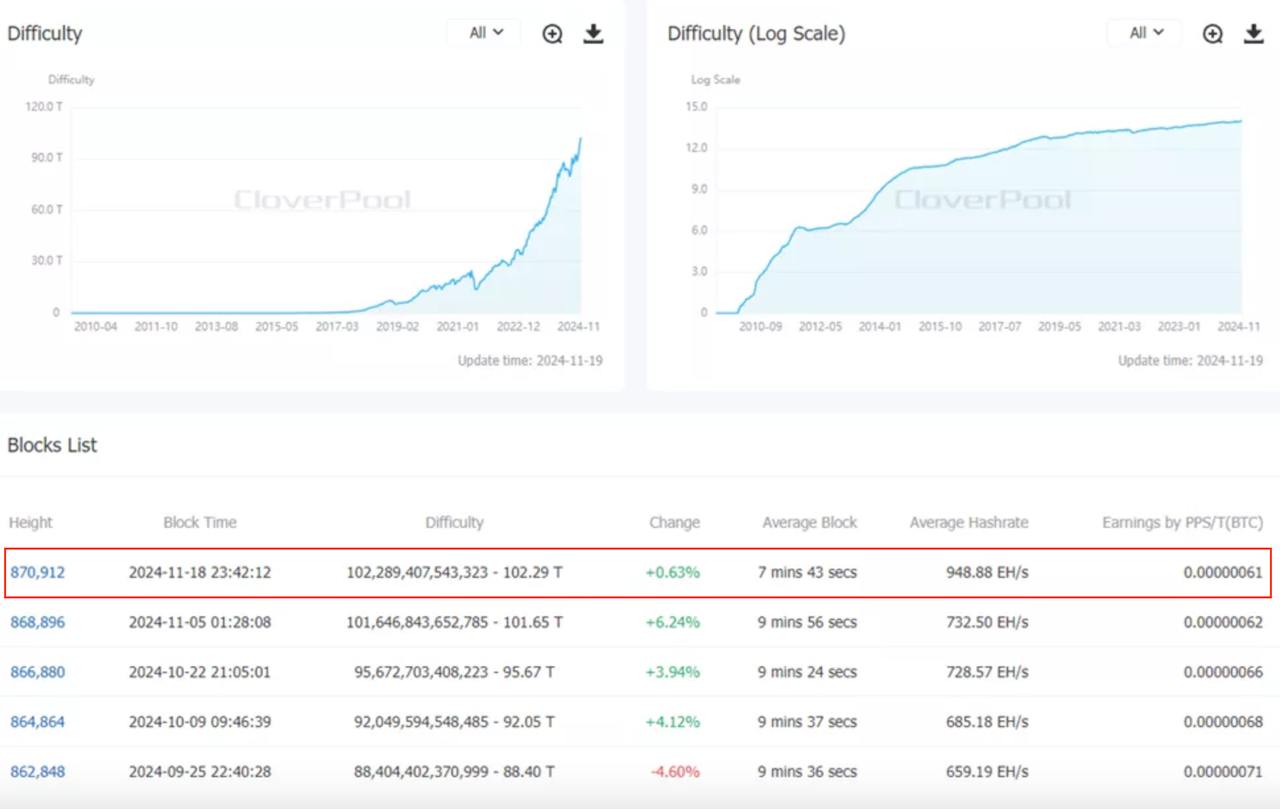
Task: Select block time 2024-09-25 22:40:28
Action: point(200,771)
